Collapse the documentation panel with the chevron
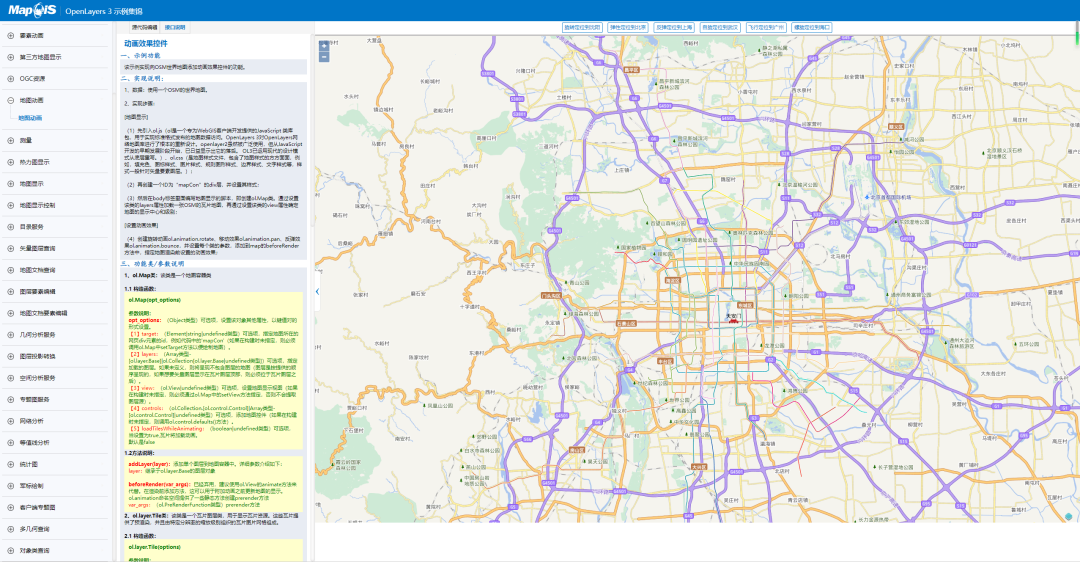 [317, 291]
